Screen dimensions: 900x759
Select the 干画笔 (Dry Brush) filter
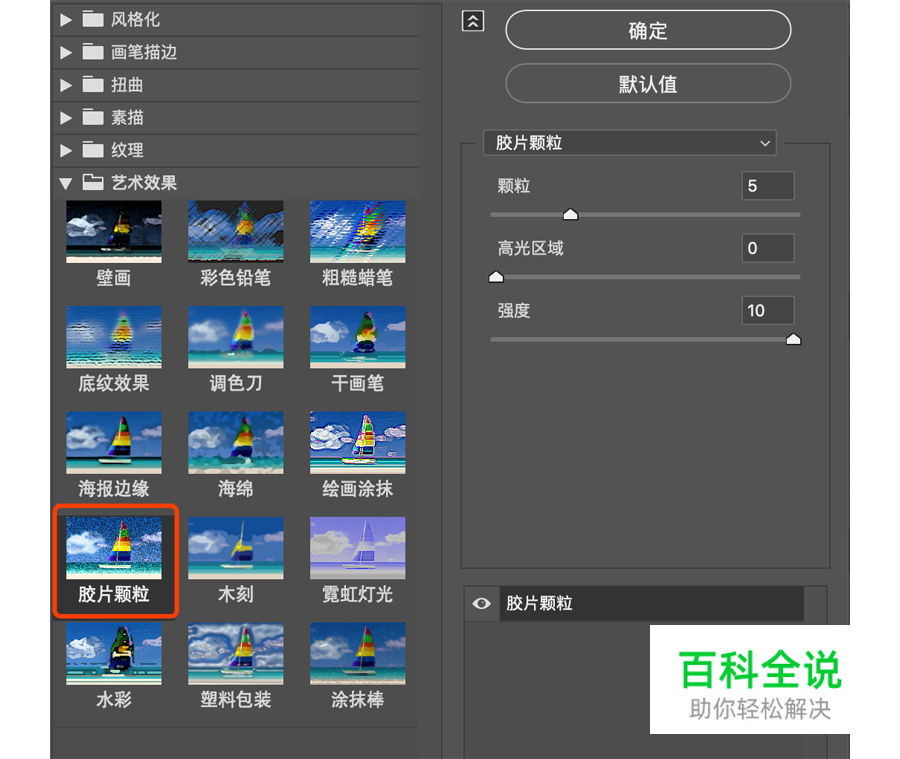coord(357,337)
